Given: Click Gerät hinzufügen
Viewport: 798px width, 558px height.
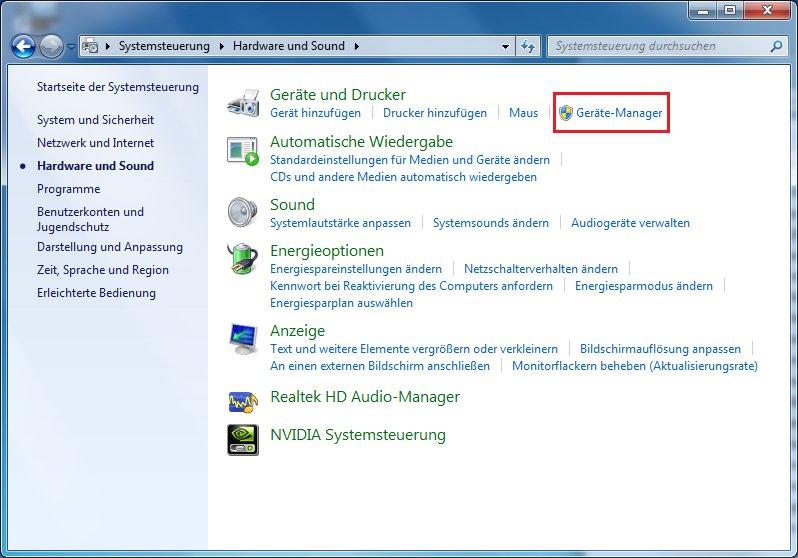Looking at the screenshot, I should 315,113.
